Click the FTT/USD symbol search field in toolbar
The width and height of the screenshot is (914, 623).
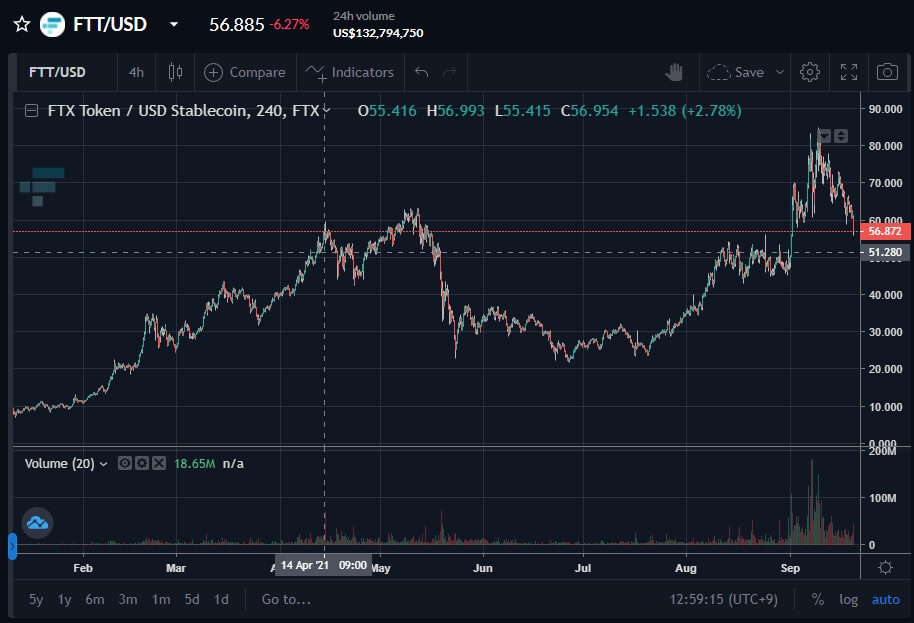[x=57, y=72]
